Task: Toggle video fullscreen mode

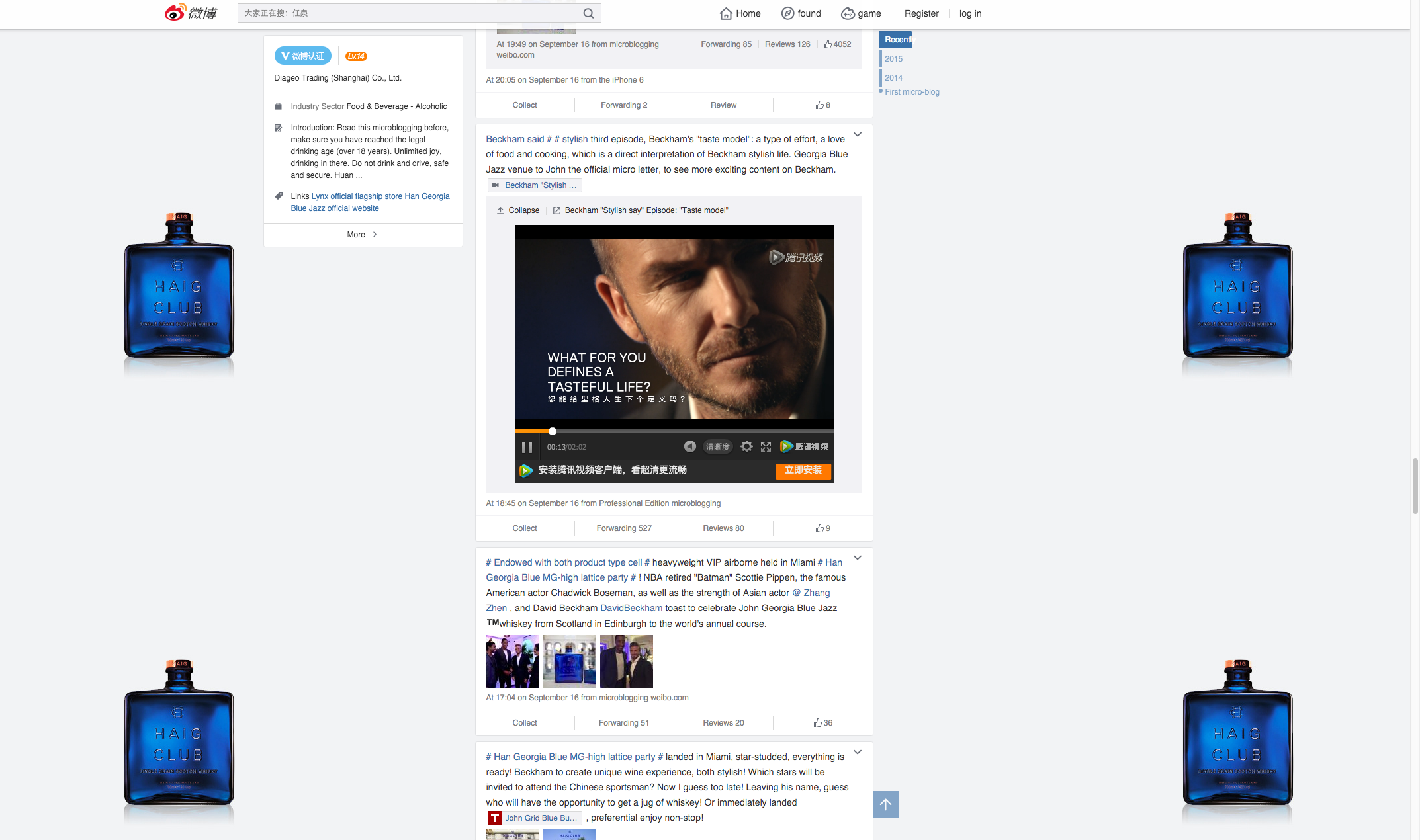Action: pos(766,446)
